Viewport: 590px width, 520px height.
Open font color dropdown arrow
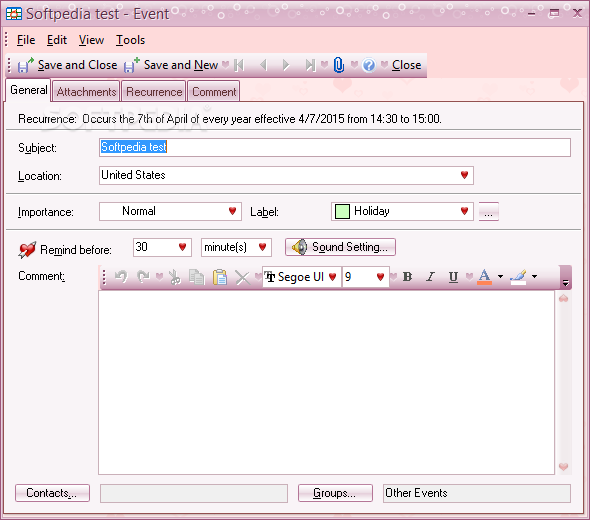pyautogui.click(x=500, y=277)
